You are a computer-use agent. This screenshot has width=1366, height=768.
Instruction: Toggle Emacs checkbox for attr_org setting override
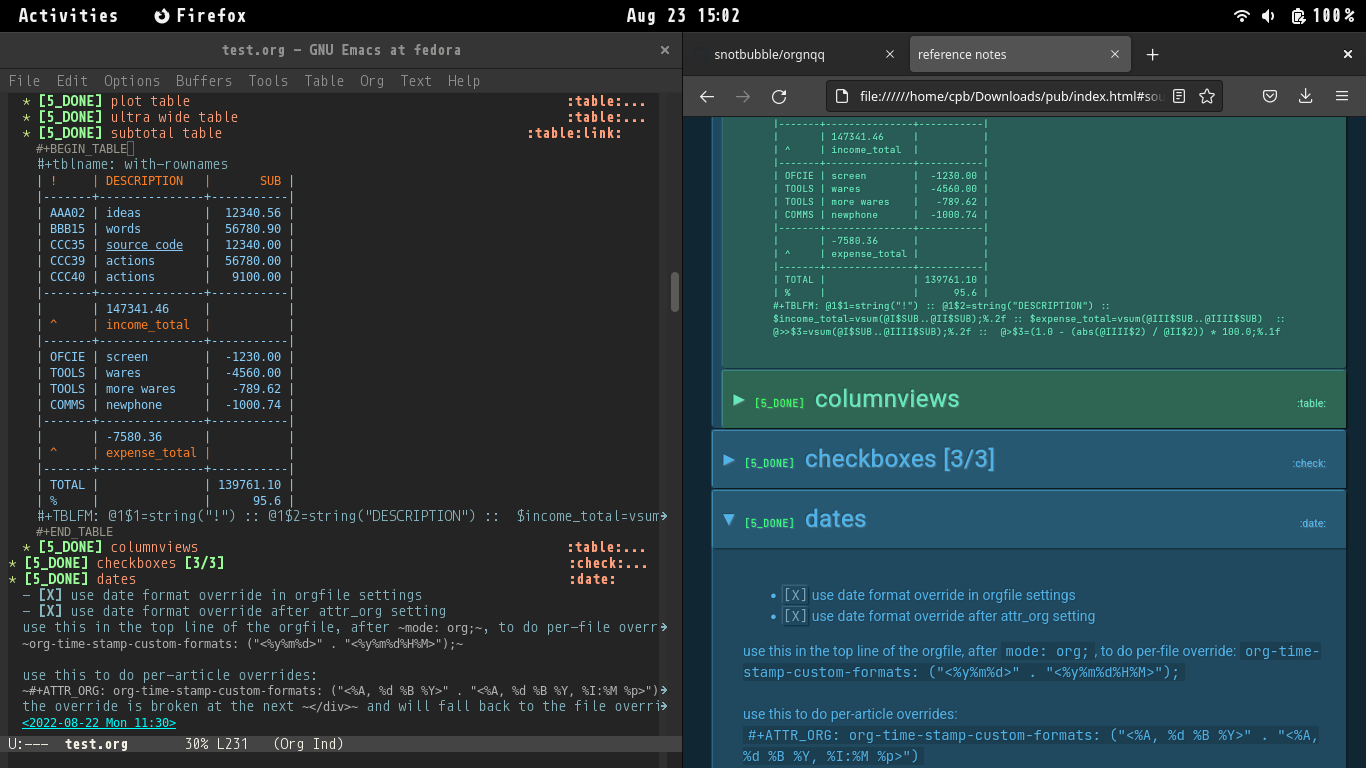coord(50,611)
